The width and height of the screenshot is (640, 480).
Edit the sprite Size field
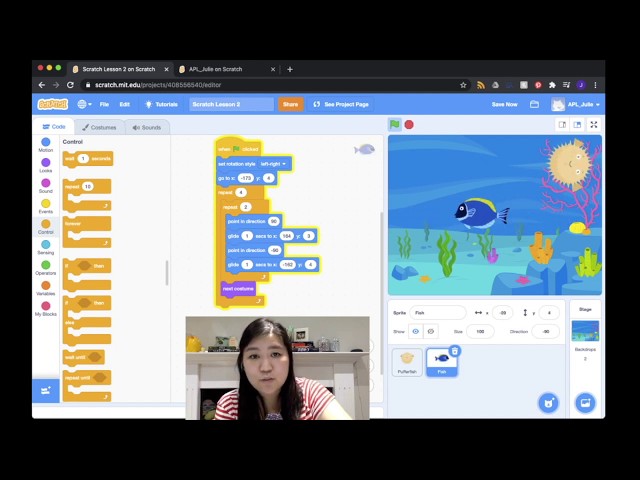coord(480,331)
